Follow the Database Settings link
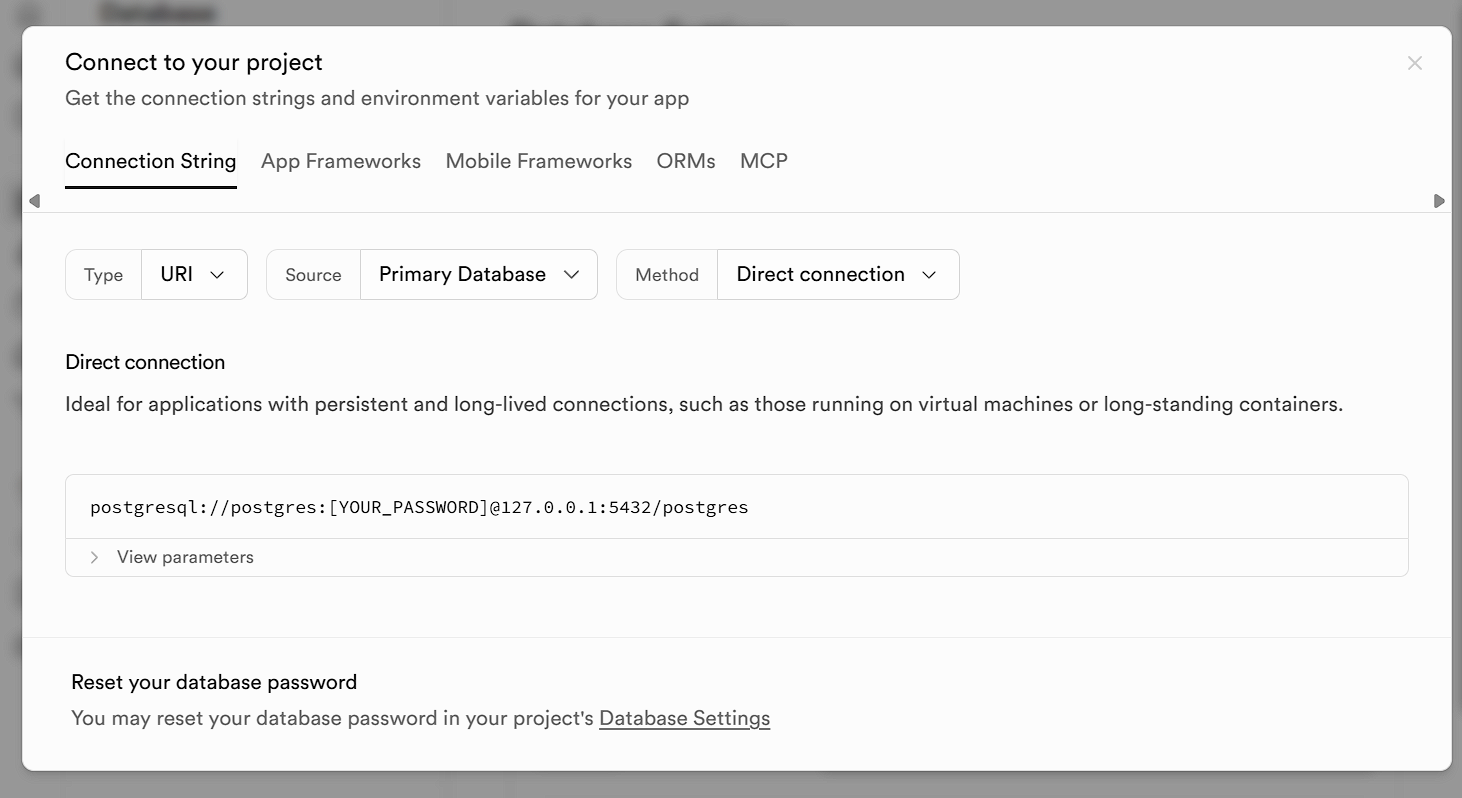 (x=684, y=718)
